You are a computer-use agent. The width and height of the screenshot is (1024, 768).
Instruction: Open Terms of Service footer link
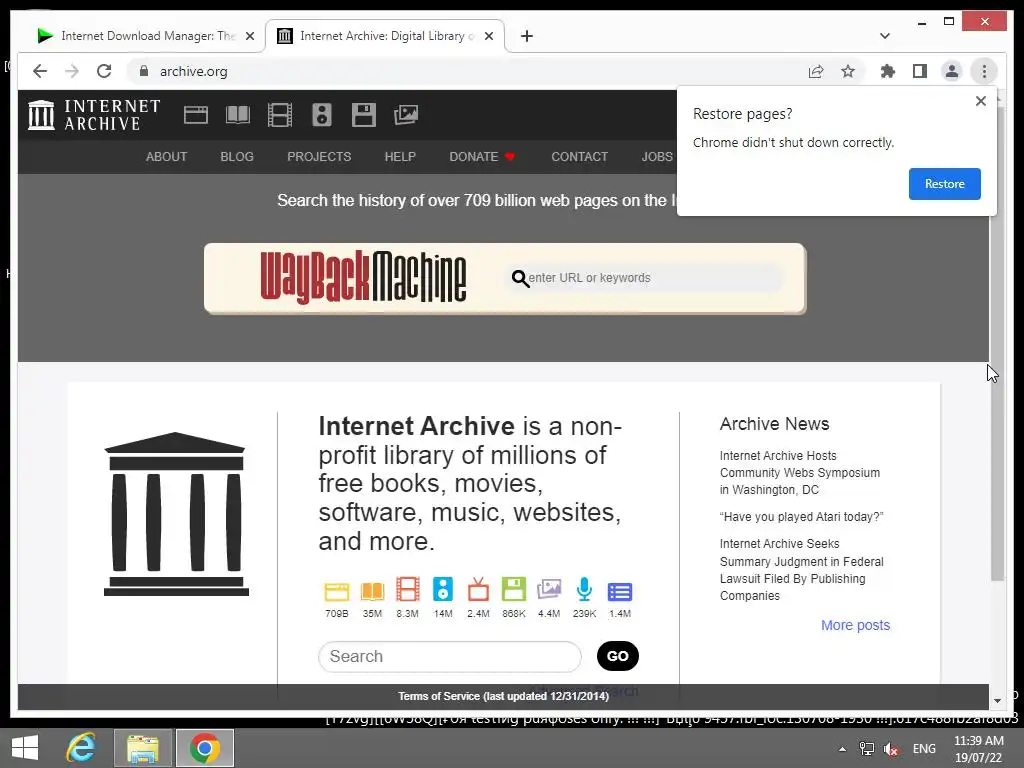[504, 696]
